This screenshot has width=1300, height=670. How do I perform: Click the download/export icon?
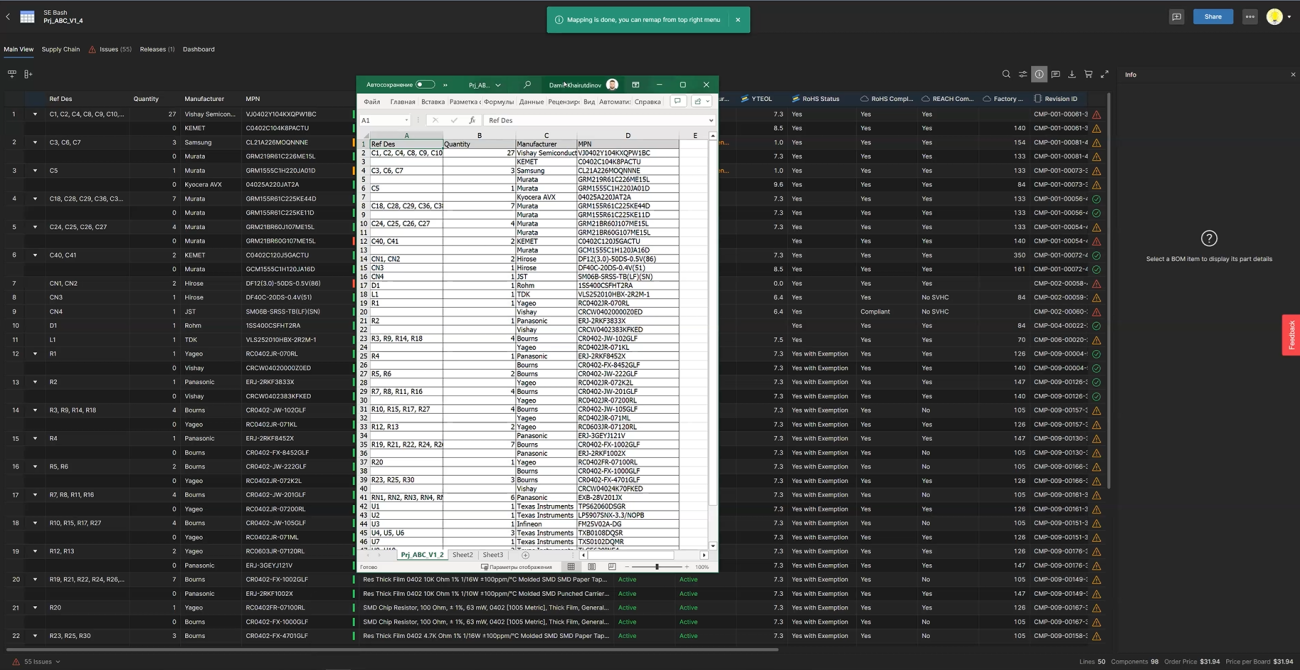point(1072,74)
